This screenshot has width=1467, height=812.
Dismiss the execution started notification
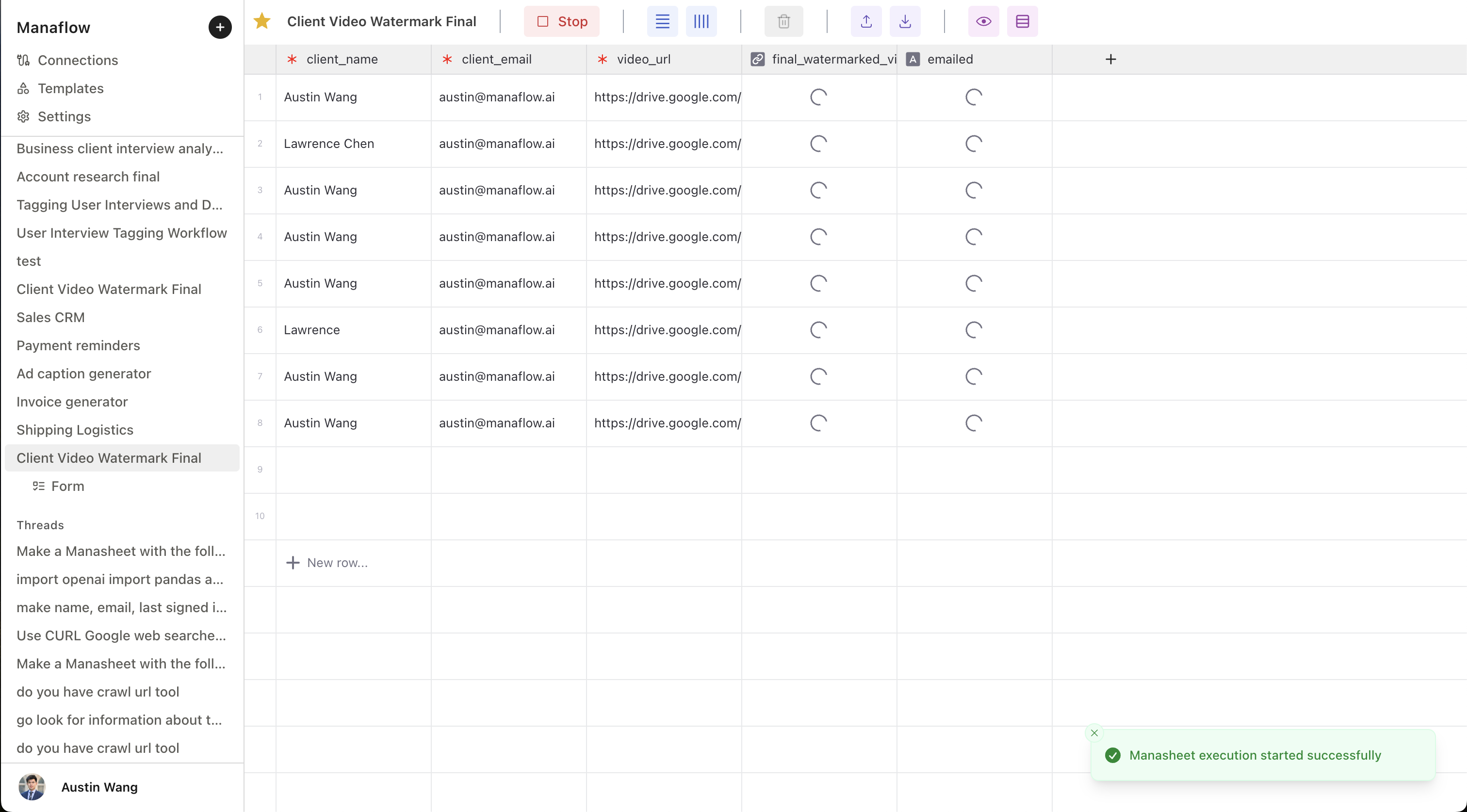tap(1094, 733)
